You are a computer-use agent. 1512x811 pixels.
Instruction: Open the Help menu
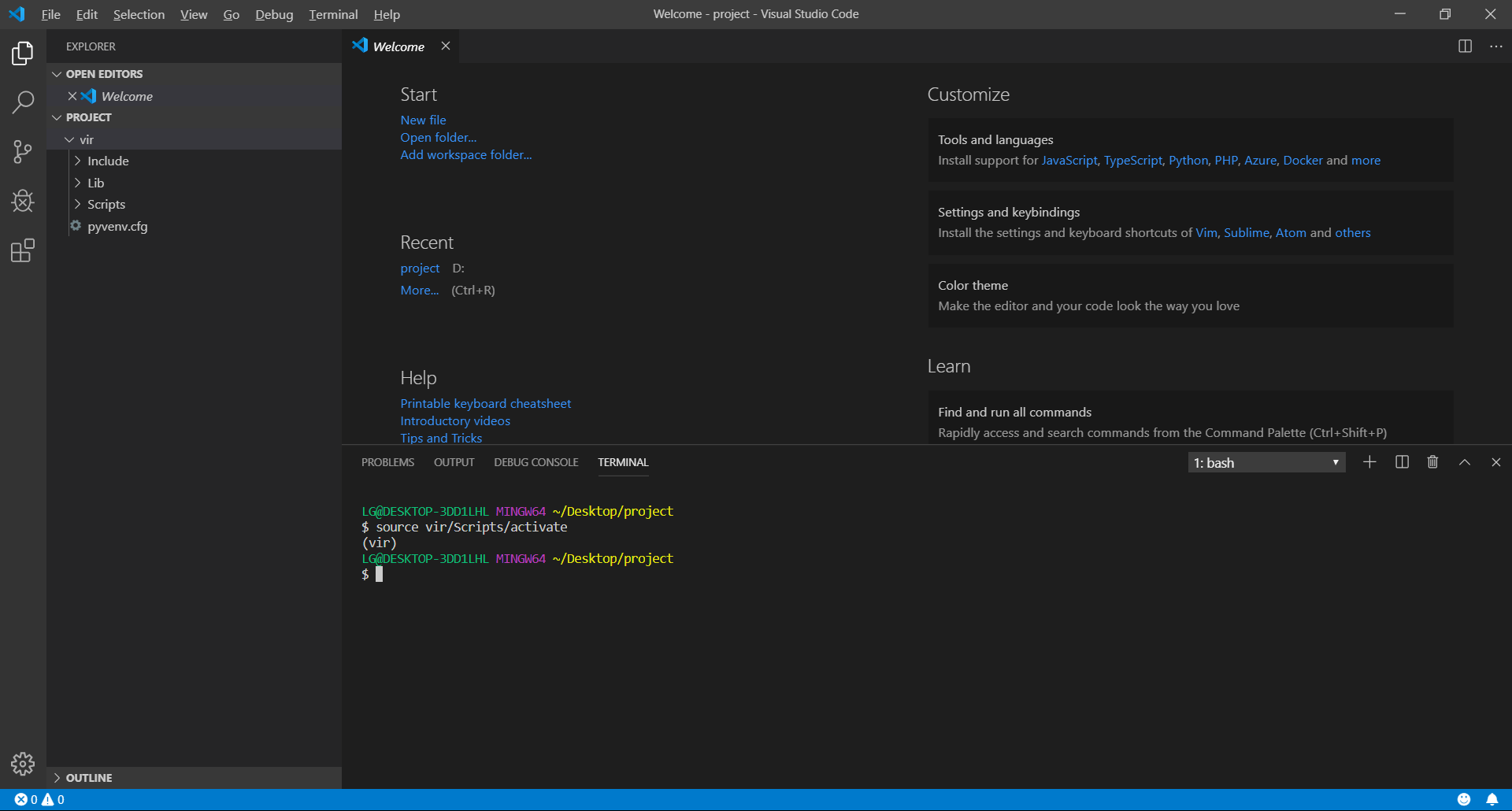[x=387, y=14]
